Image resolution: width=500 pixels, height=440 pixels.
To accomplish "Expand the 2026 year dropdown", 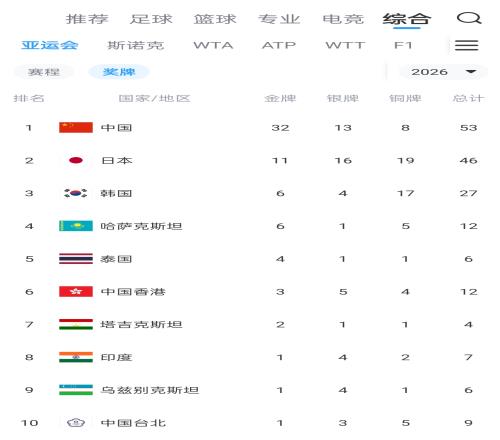I will click(x=443, y=72).
